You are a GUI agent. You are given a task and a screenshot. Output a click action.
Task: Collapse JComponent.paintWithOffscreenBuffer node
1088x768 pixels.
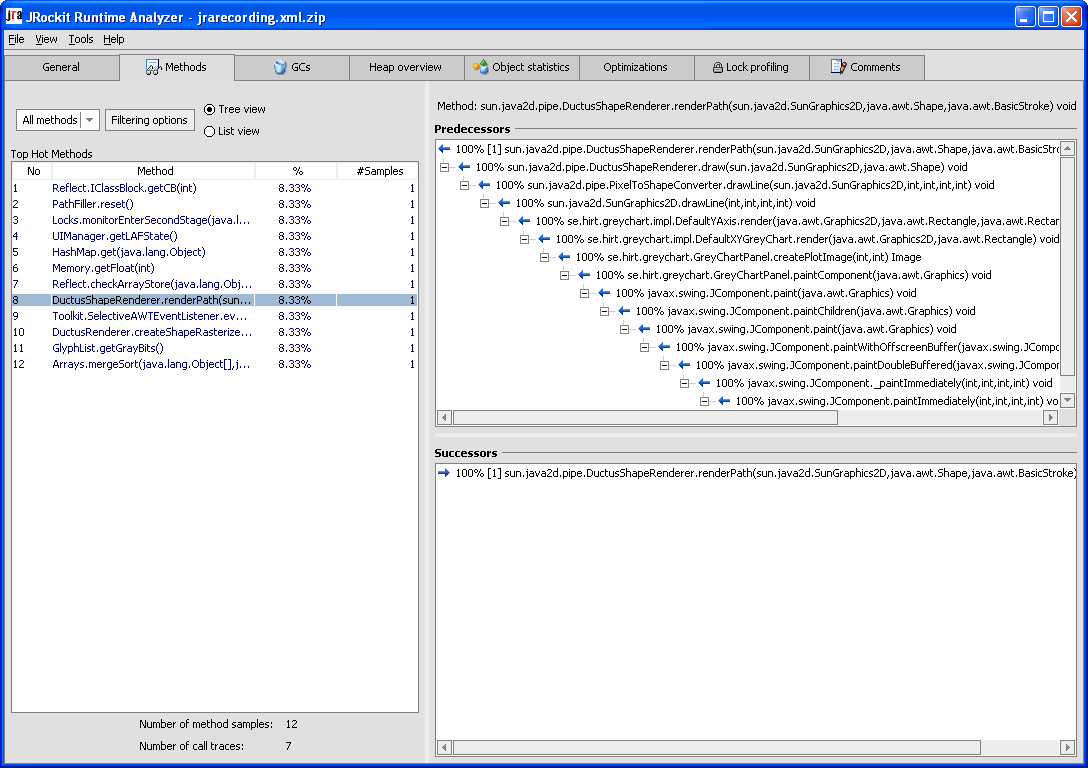click(645, 348)
